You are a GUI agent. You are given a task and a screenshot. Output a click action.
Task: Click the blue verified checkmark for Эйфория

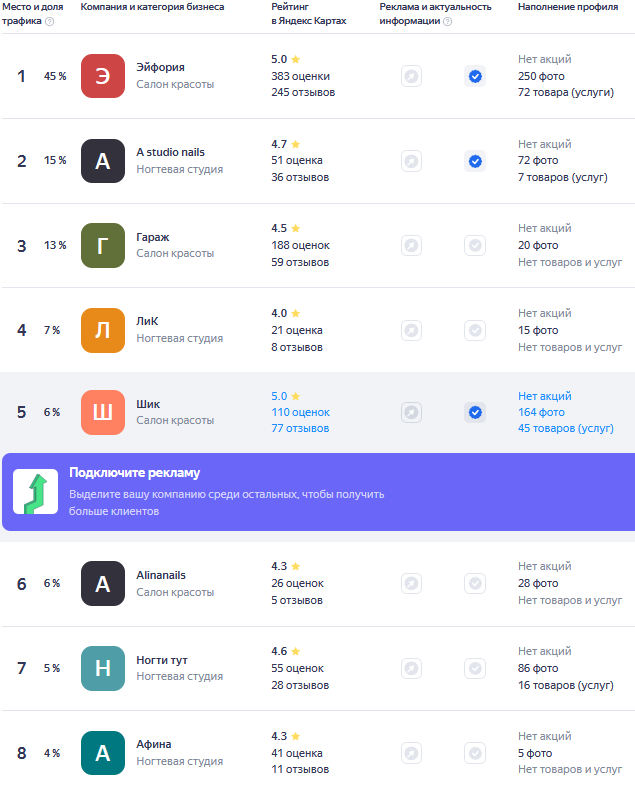[x=475, y=76]
